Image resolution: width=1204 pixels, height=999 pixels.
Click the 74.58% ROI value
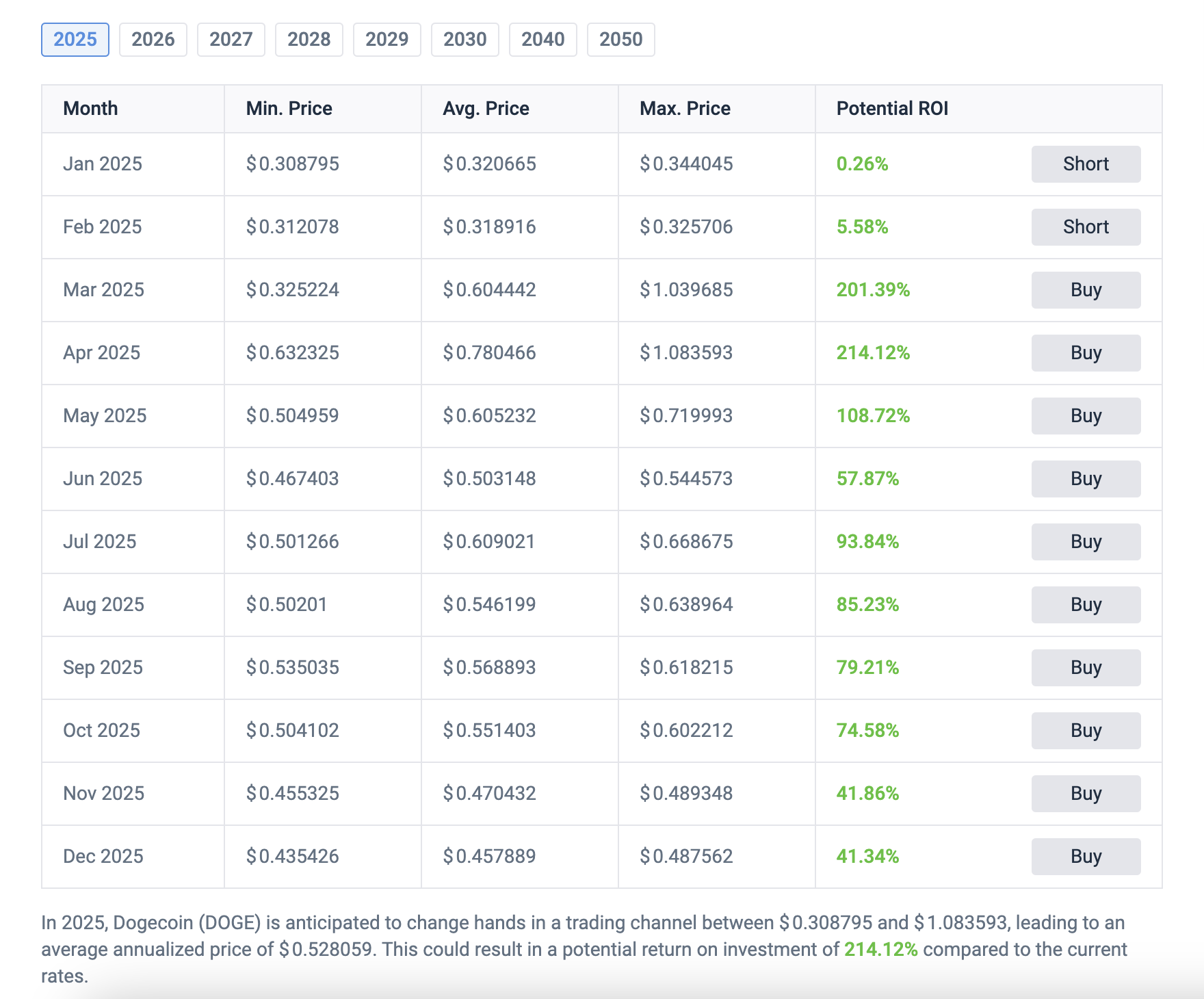867,731
